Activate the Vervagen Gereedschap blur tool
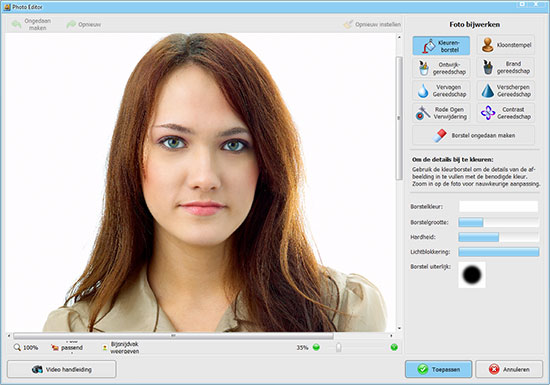 [x=441, y=90]
